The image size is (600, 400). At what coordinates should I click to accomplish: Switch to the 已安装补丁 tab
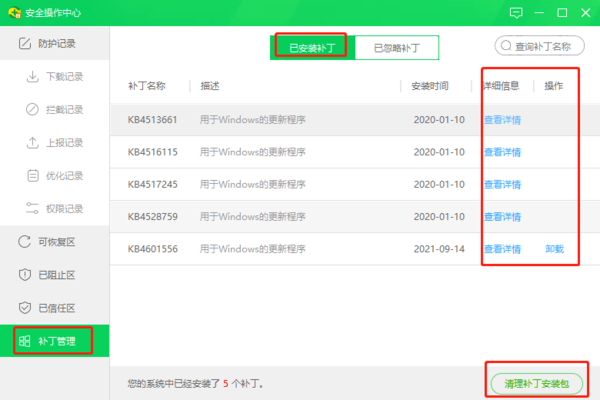(x=311, y=46)
